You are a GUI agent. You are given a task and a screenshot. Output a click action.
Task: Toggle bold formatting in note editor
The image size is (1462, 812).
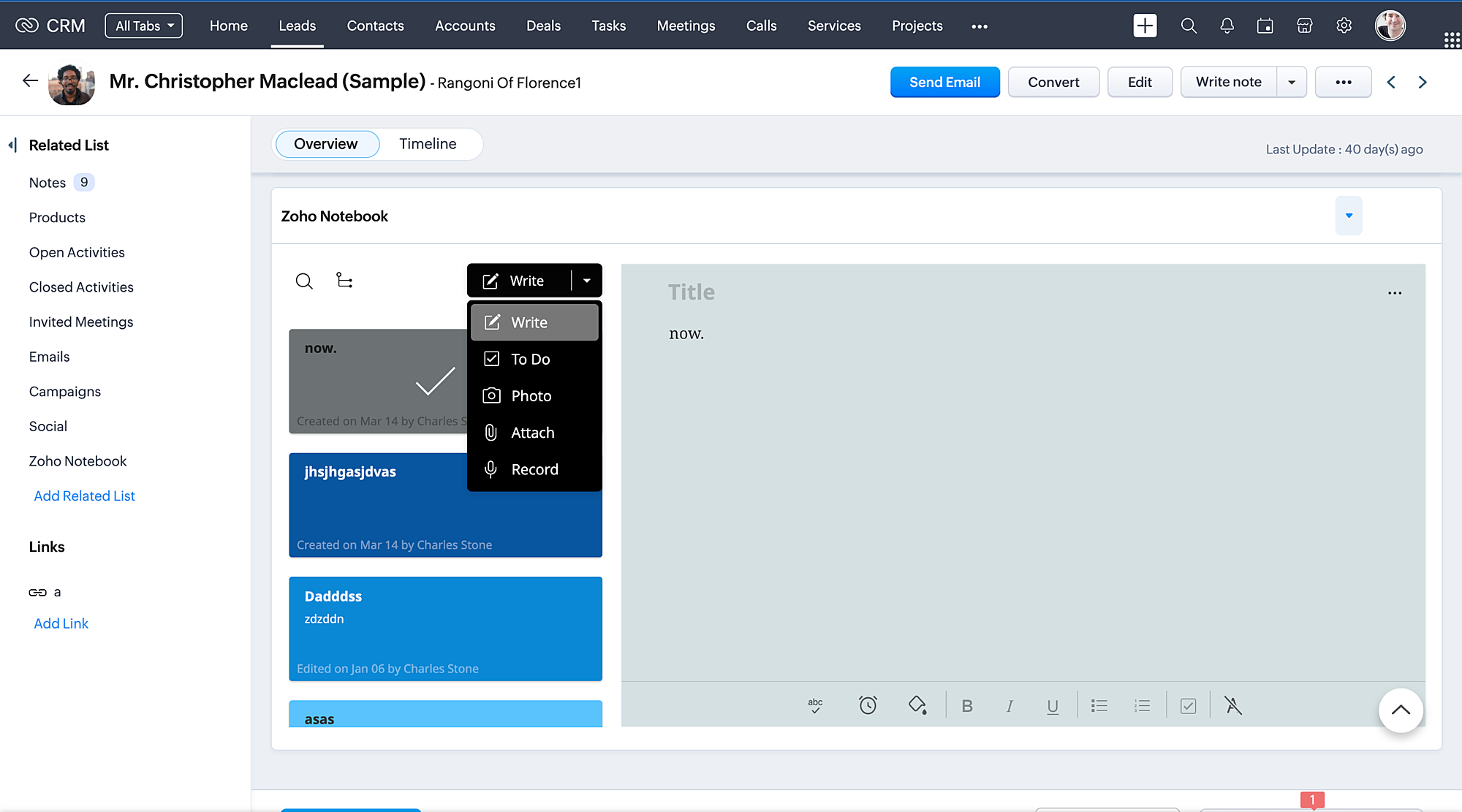(x=967, y=705)
